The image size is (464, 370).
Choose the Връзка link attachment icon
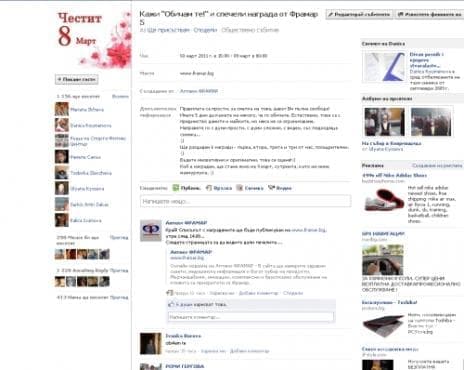point(209,188)
